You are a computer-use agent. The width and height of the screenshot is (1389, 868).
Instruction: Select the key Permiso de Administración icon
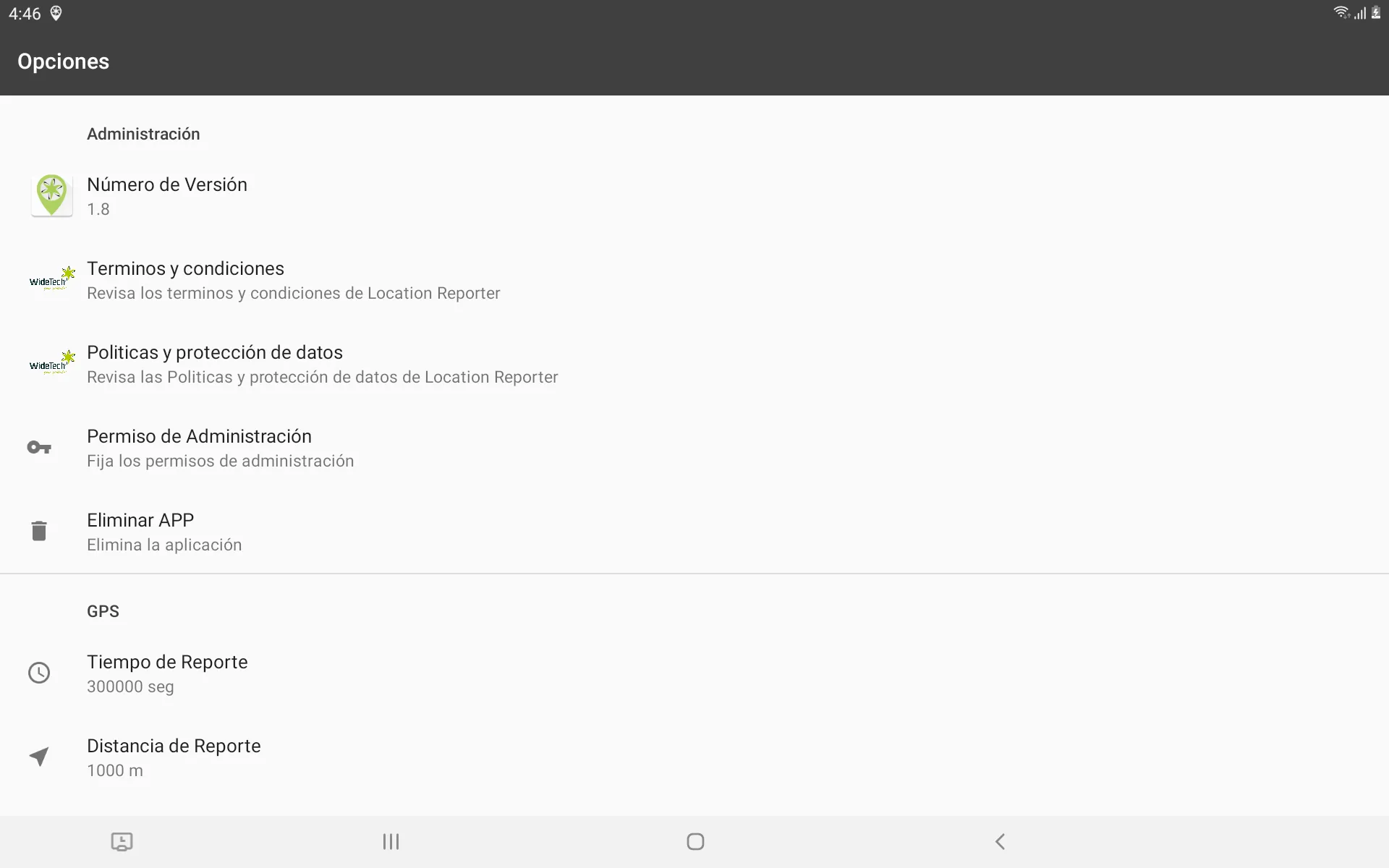click(39, 446)
